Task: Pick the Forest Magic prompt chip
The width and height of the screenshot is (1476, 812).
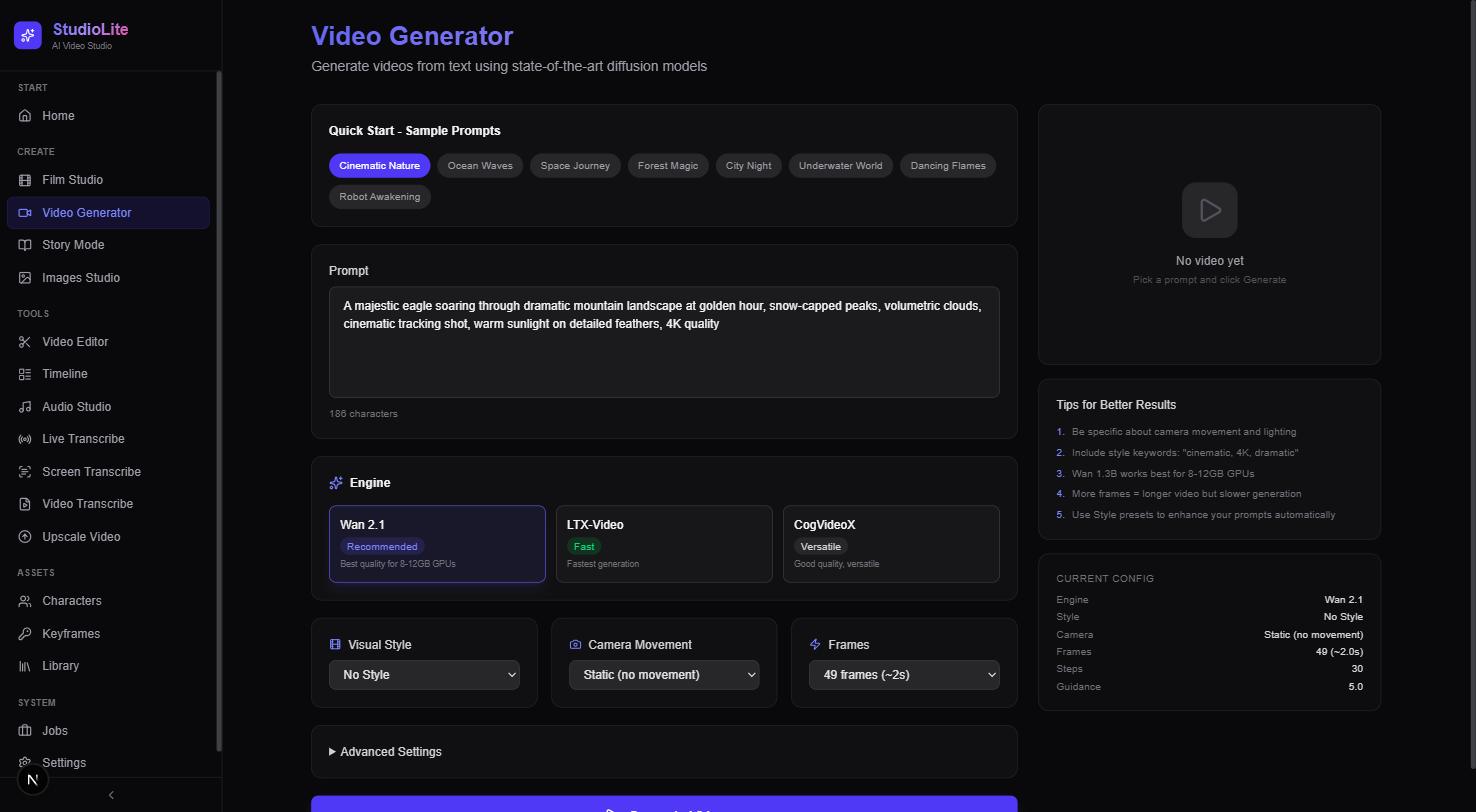Action: coord(668,166)
